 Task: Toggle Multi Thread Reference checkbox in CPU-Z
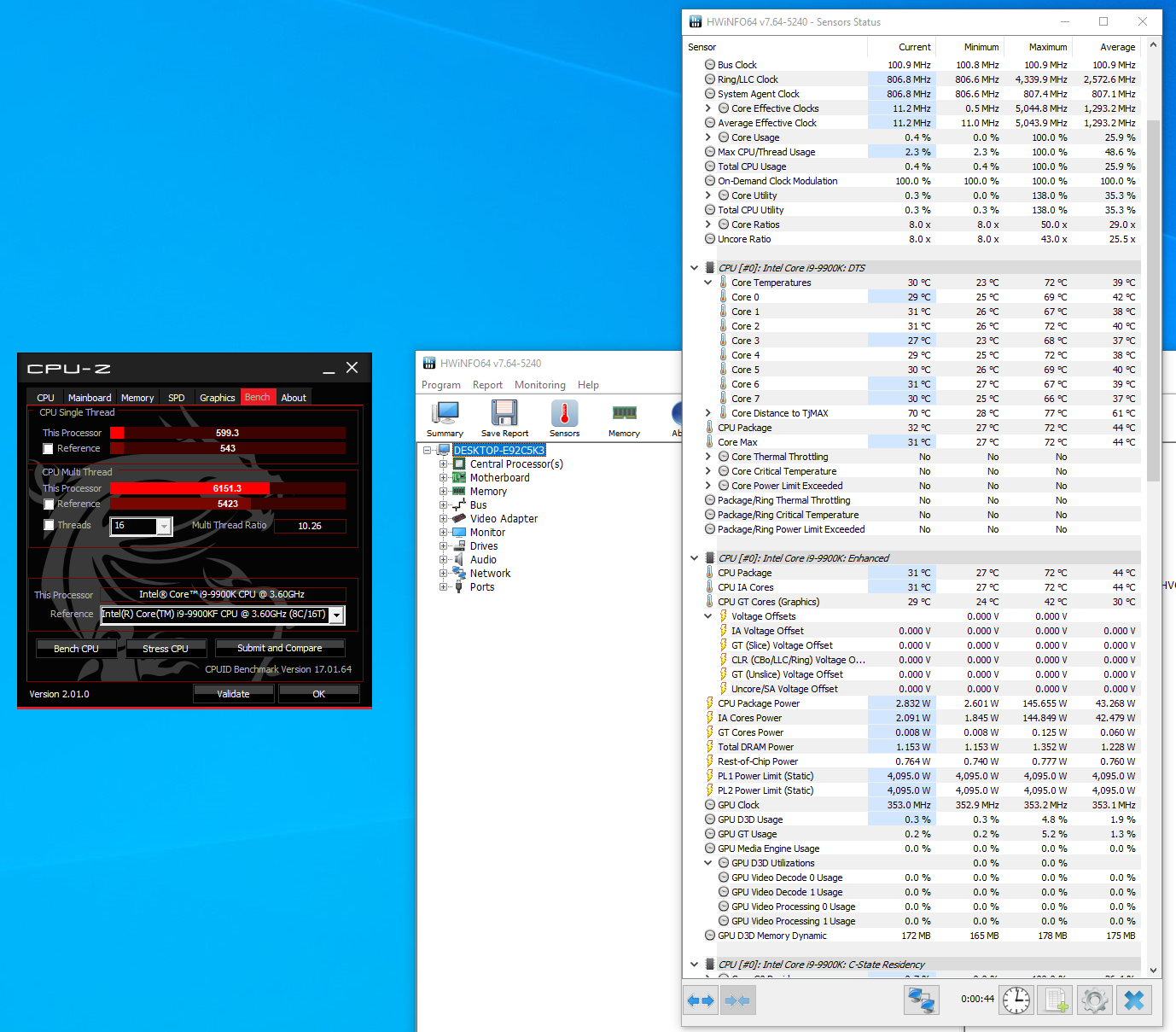pyautogui.click(x=49, y=504)
